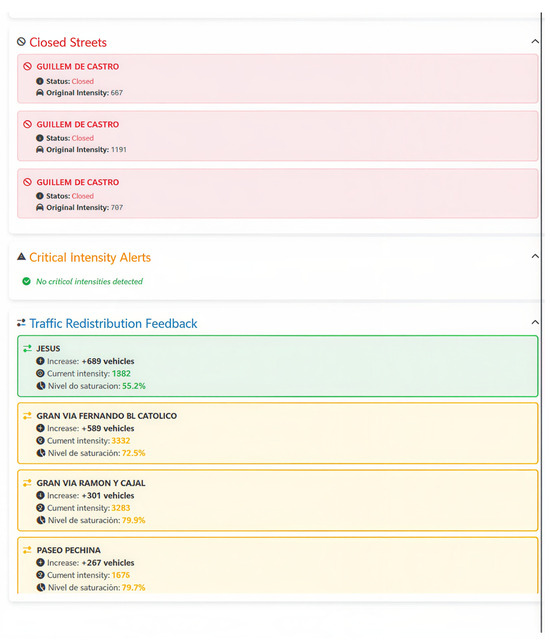Click the +689 vehicles increase value
The height and width of the screenshot is (643, 550).
(108, 361)
